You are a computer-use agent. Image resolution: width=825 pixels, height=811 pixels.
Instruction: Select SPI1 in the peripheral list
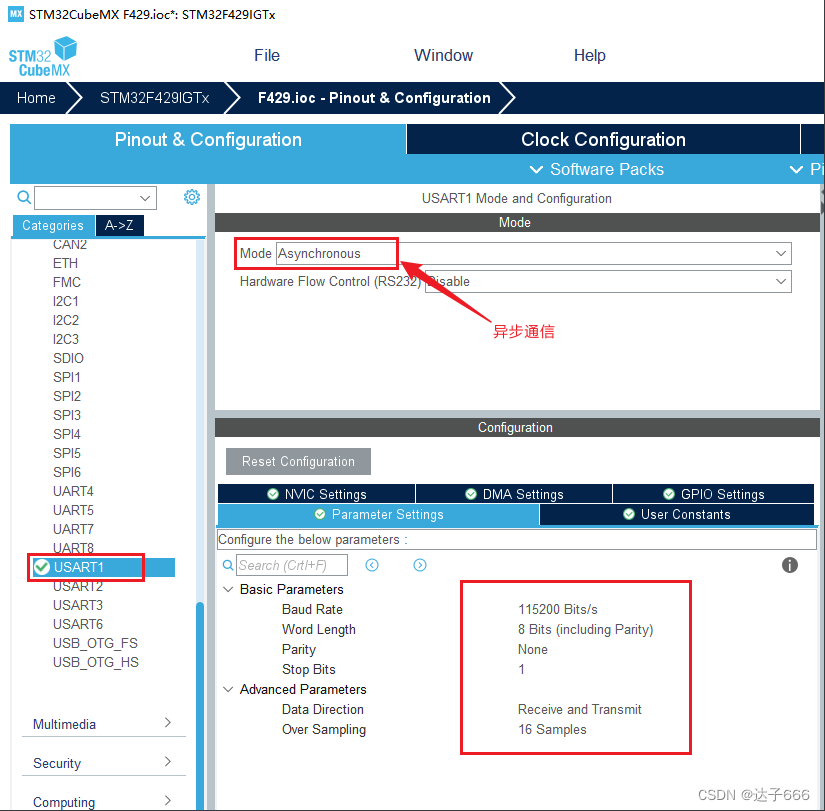[x=67, y=377]
